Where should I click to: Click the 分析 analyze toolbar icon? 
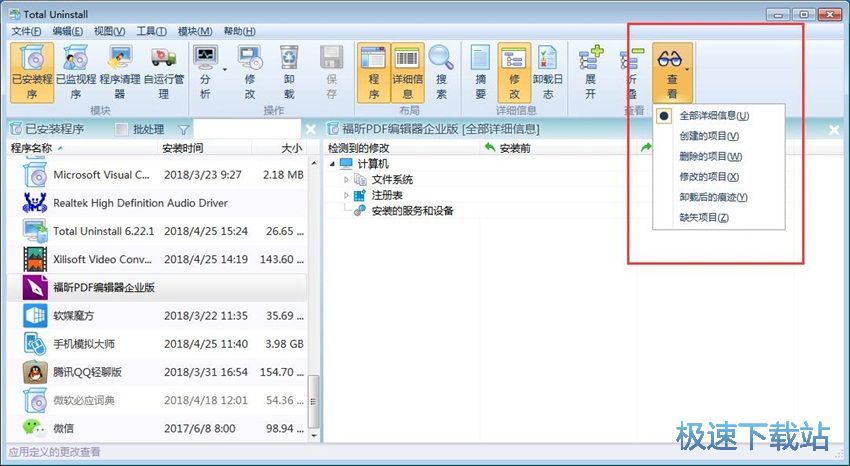(205, 58)
